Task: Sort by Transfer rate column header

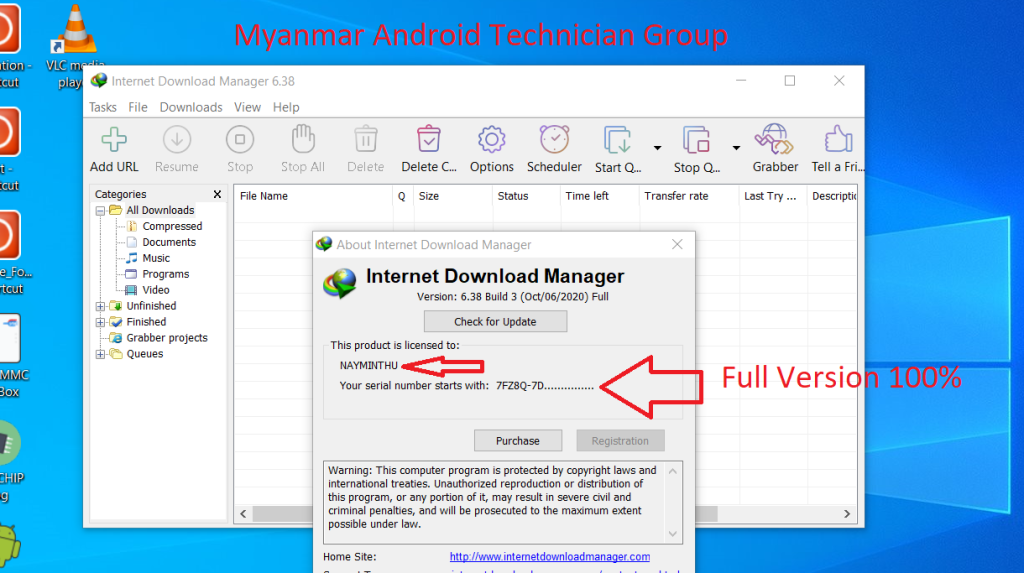Action: coord(689,196)
